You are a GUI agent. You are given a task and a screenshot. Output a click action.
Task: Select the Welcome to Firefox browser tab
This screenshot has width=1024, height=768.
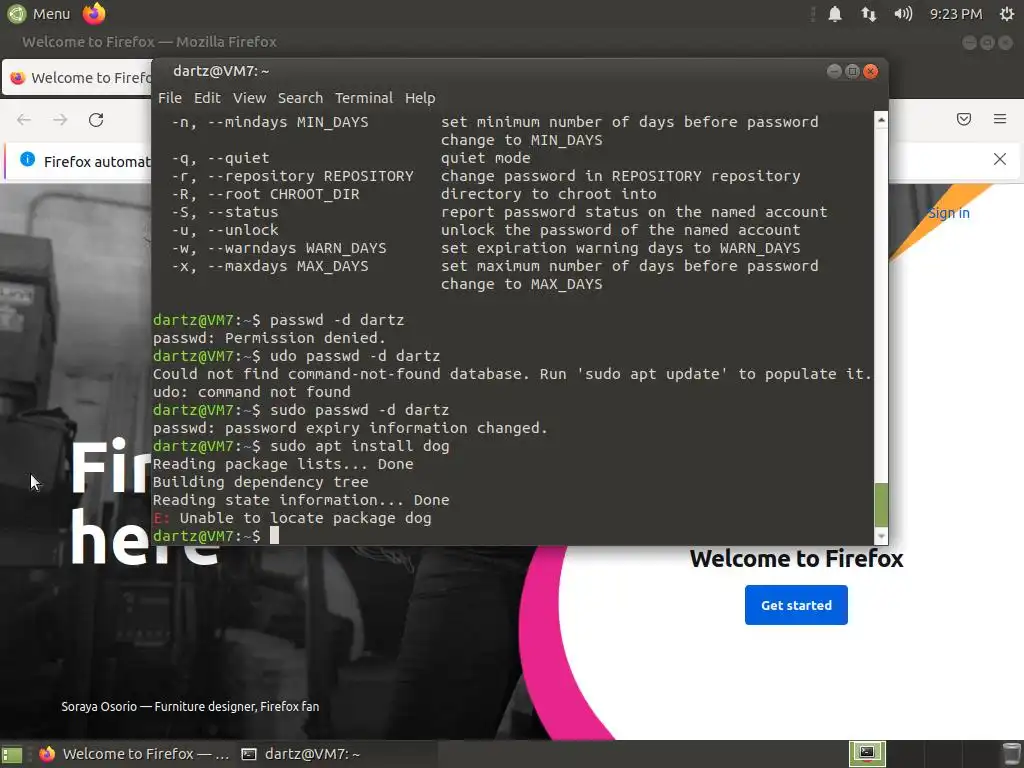[78, 78]
